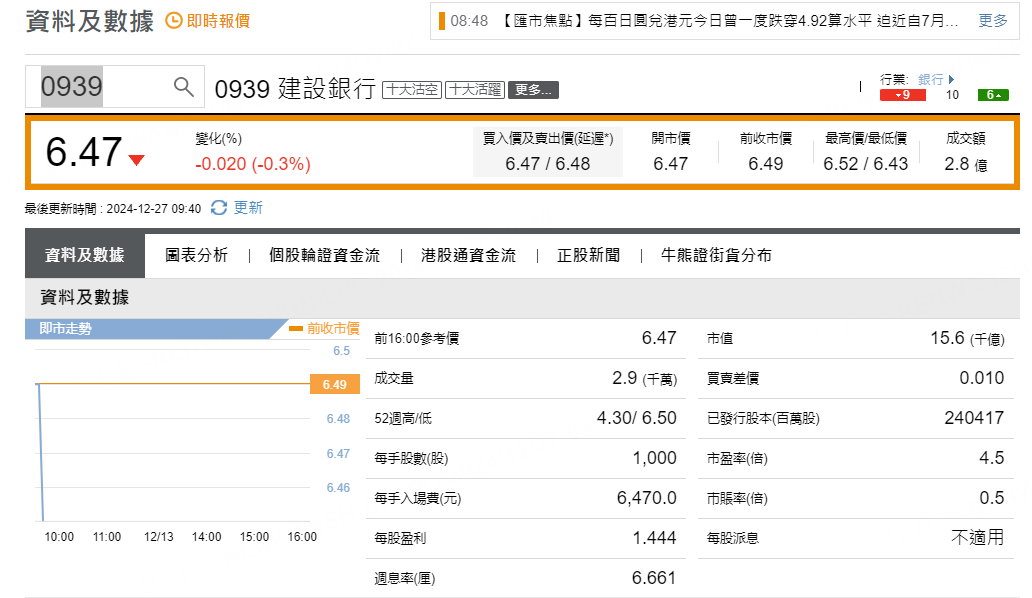
Task: Switch to the 圖表分析 tab
Action: [x=196, y=255]
